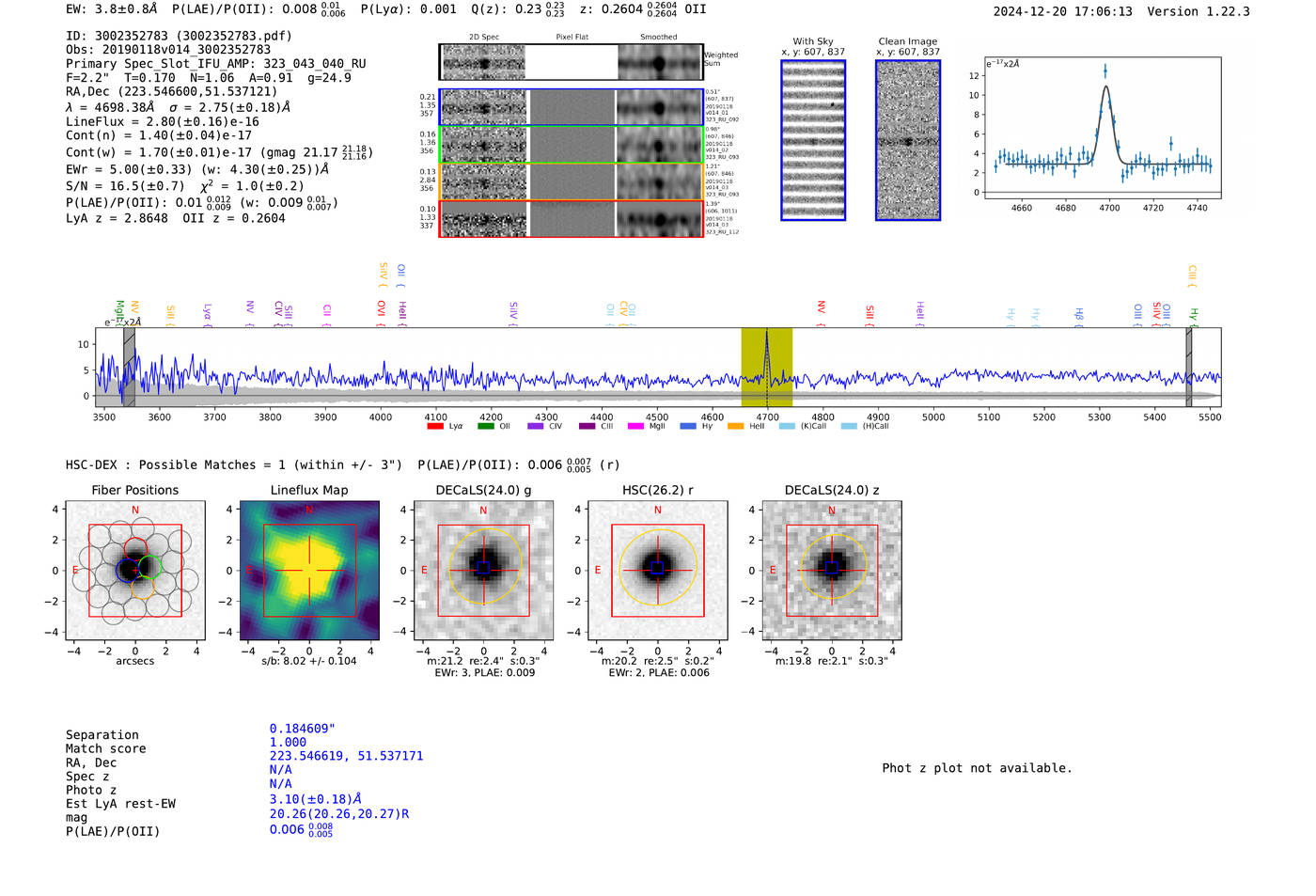Click the magenta MgII legend swatch

[635, 426]
